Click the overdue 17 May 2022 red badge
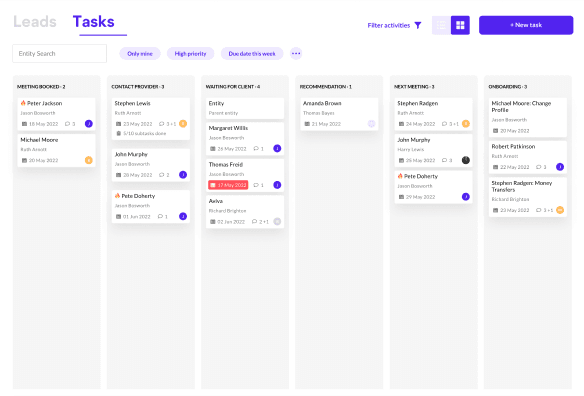Screen dimensions: 584x396 [x=228, y=185]
